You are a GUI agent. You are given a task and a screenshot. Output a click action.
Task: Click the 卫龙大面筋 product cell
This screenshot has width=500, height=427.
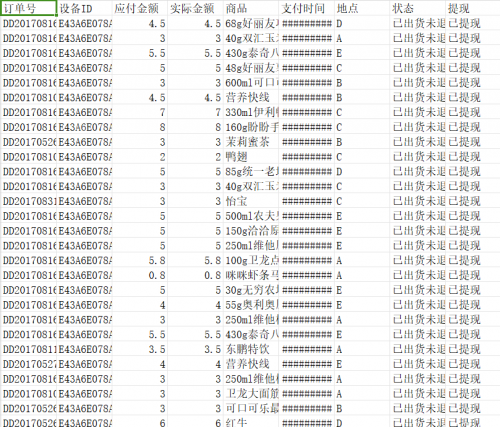(251, 393)
